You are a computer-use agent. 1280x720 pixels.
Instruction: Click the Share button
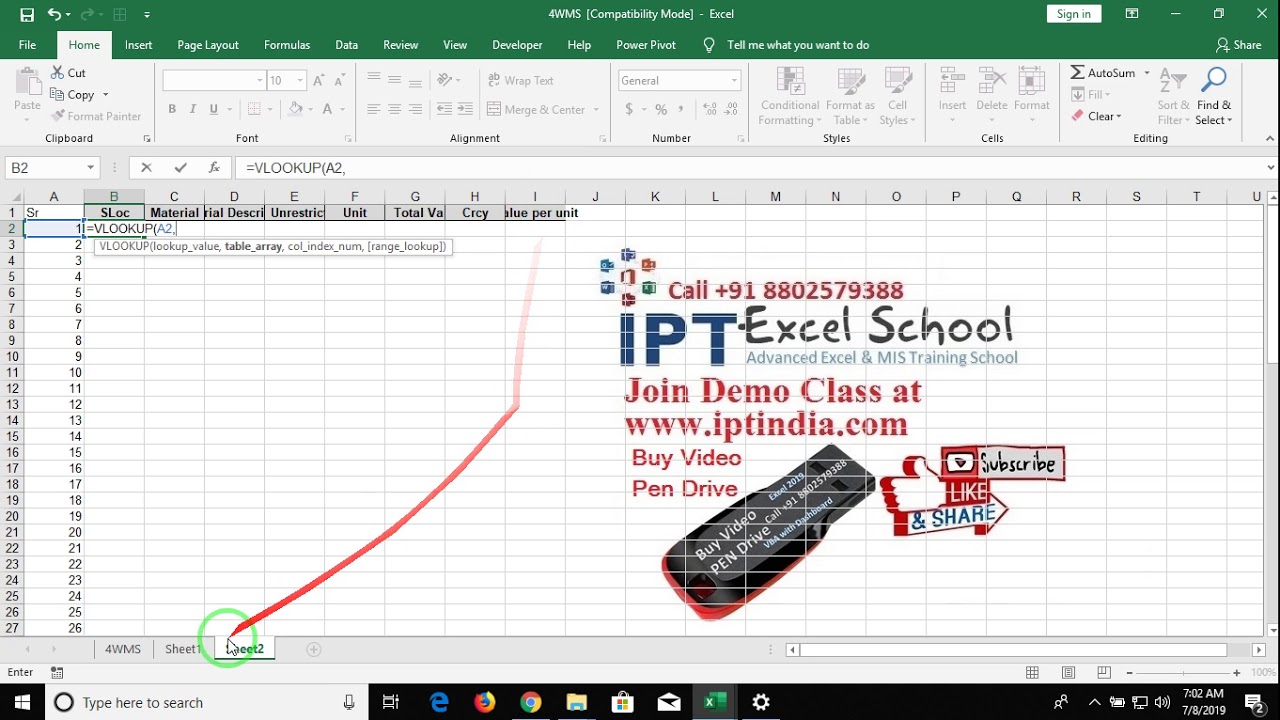click(1238, 45)
